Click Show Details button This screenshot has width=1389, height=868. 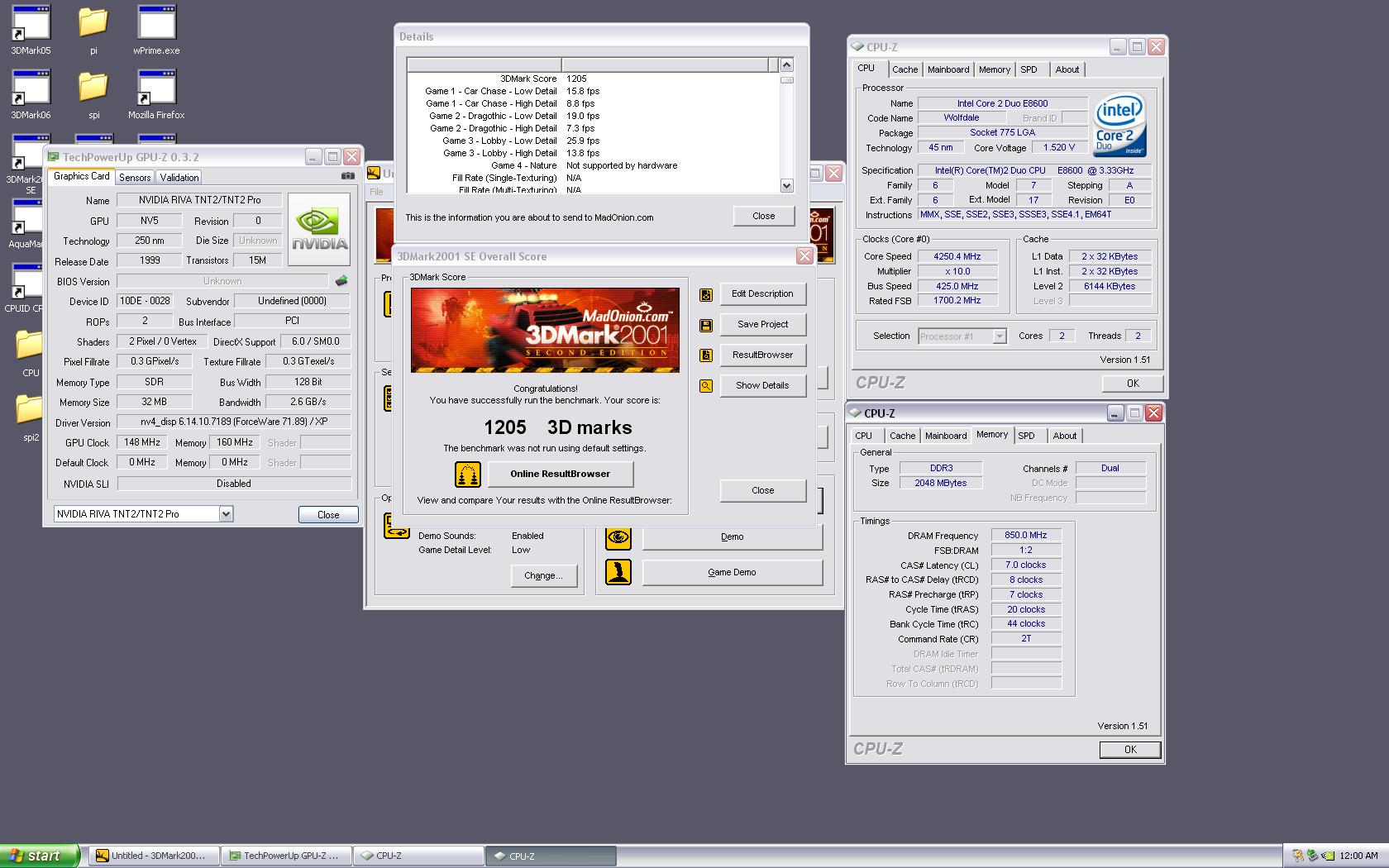pos(762,385)
